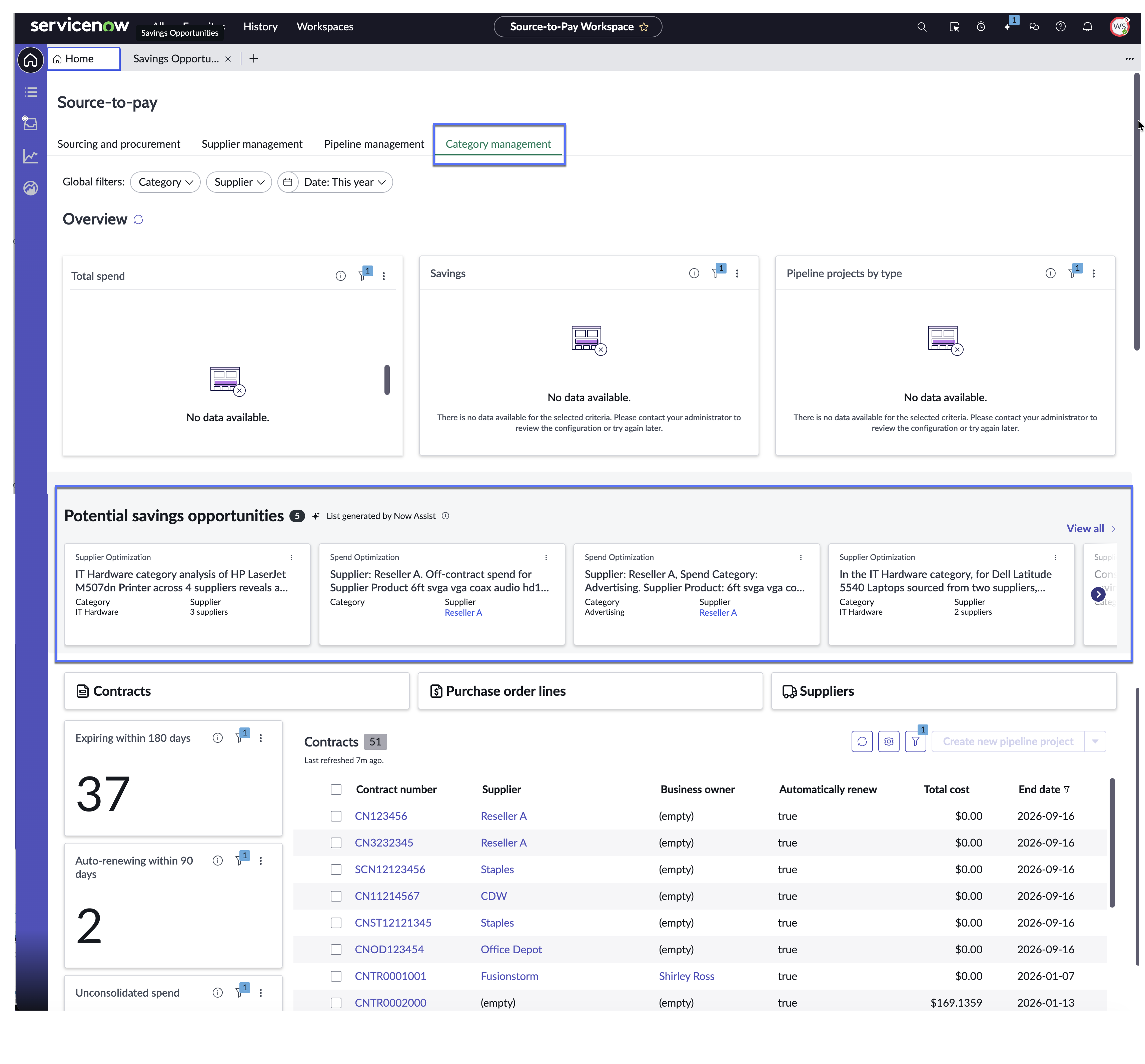Open the WS user avatar menu

[1119, 27]
